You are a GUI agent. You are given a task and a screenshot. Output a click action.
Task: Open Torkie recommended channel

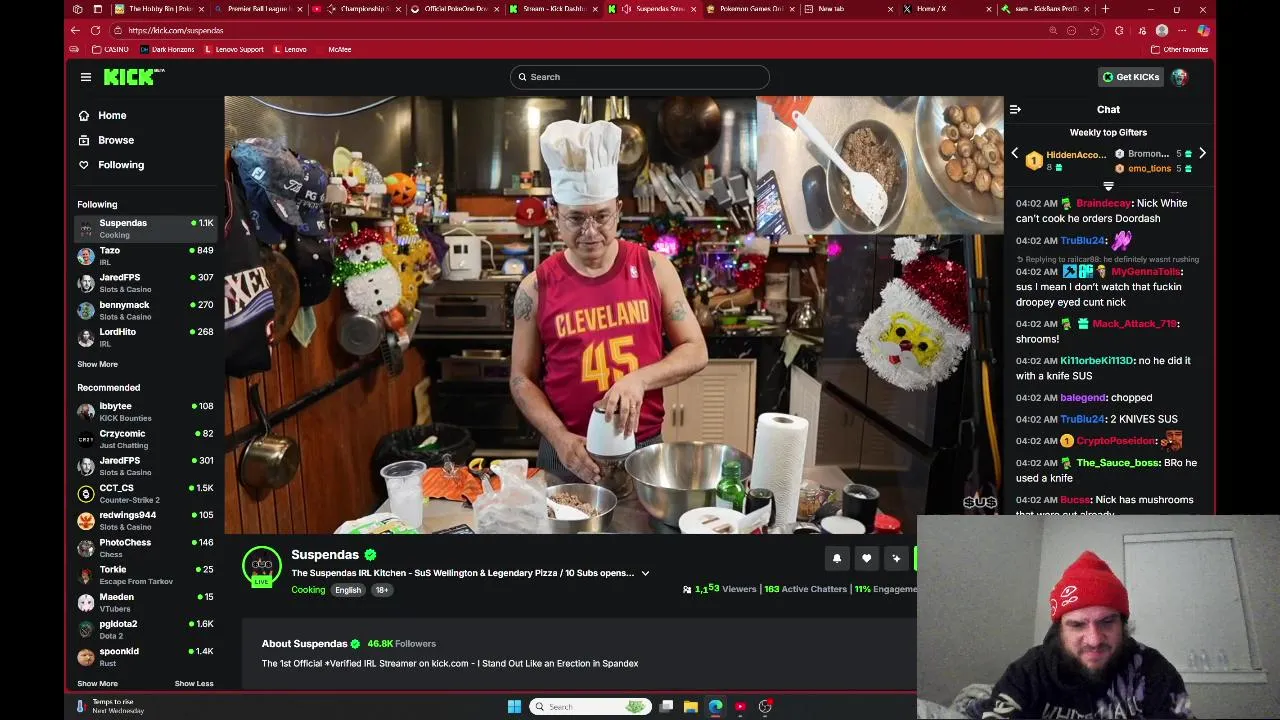[146, 575]
